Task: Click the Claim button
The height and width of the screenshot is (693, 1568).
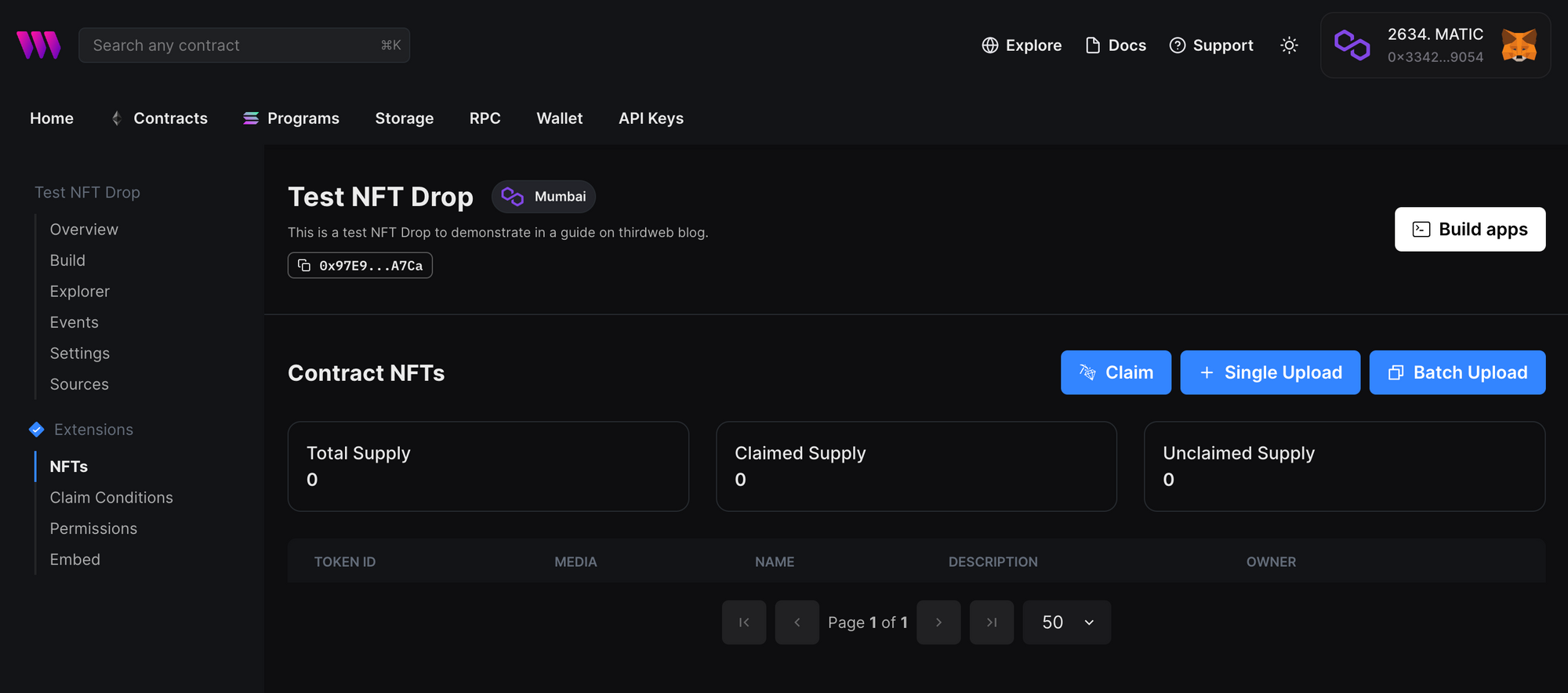Action: [1116, 372]
